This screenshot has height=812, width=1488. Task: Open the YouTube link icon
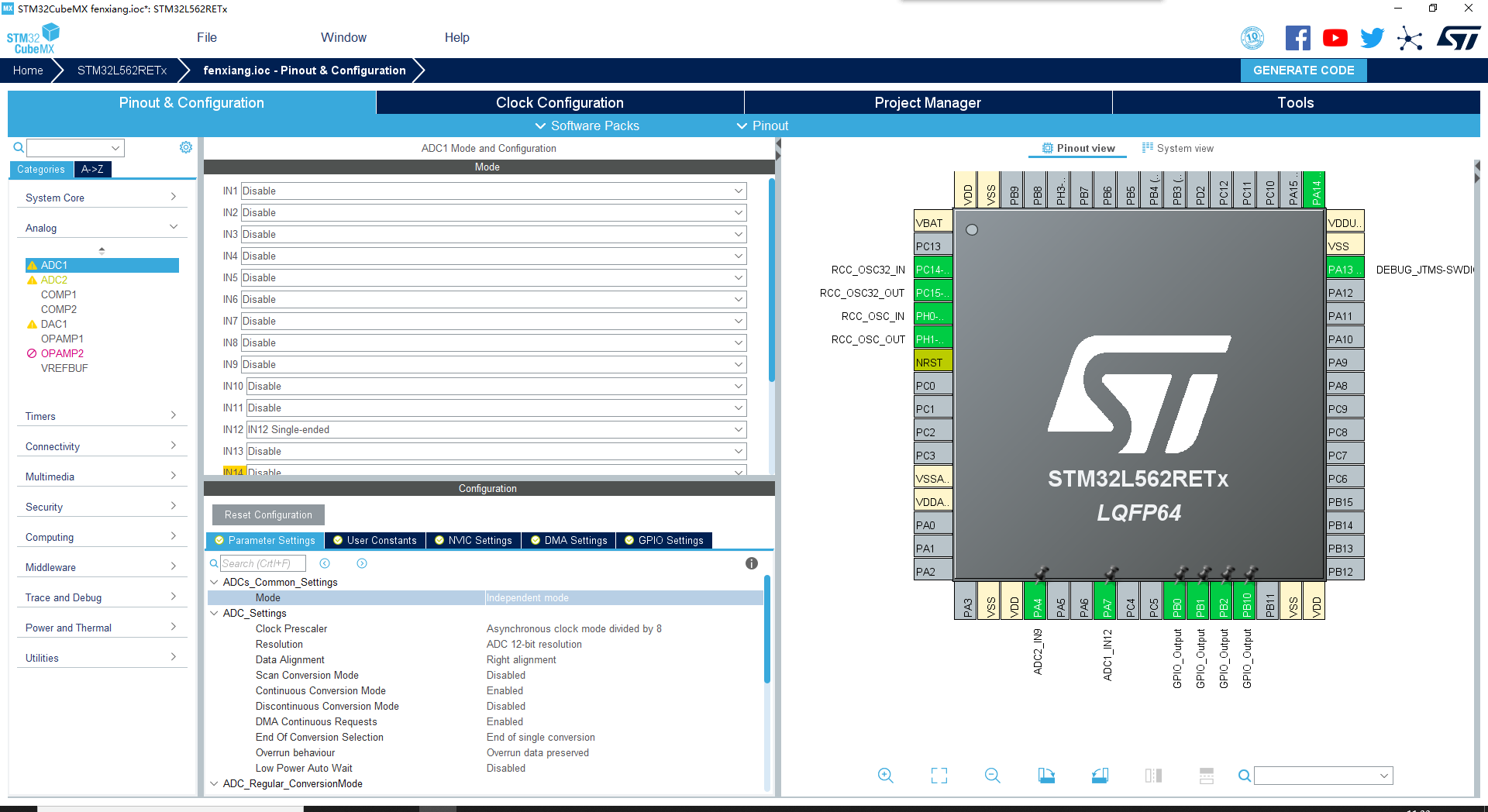pyautogui.click(x=1335, y=38)
